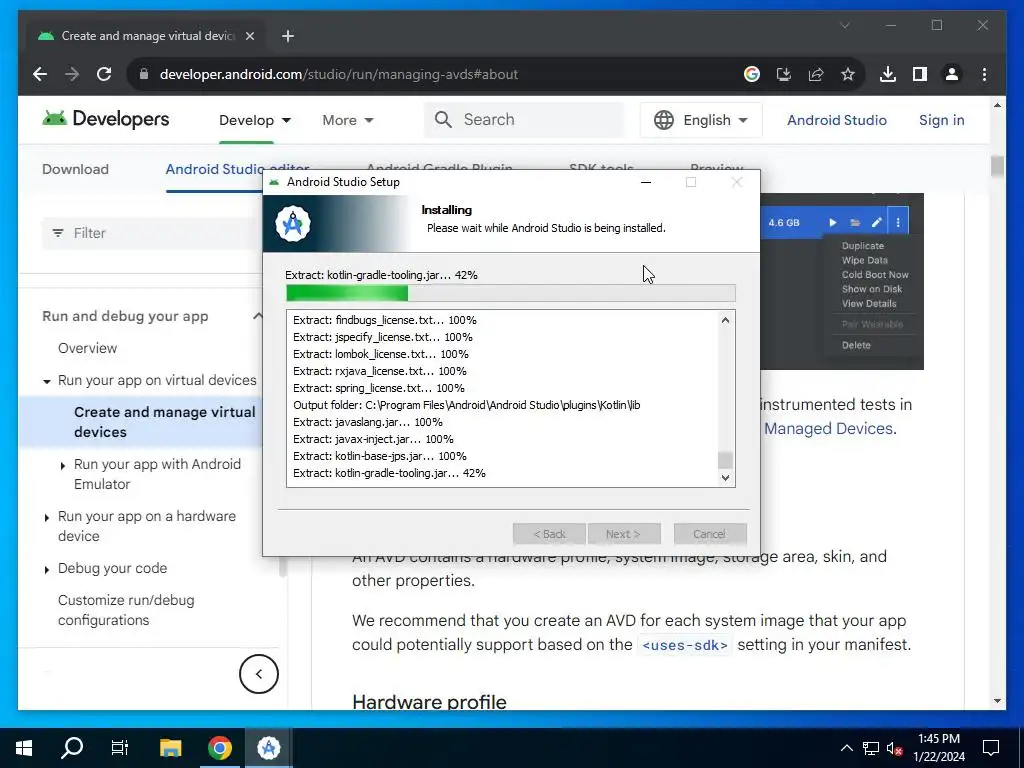Open Windows taskbar search
Viewport: 1024px width, 768px height.
[72, 748]
